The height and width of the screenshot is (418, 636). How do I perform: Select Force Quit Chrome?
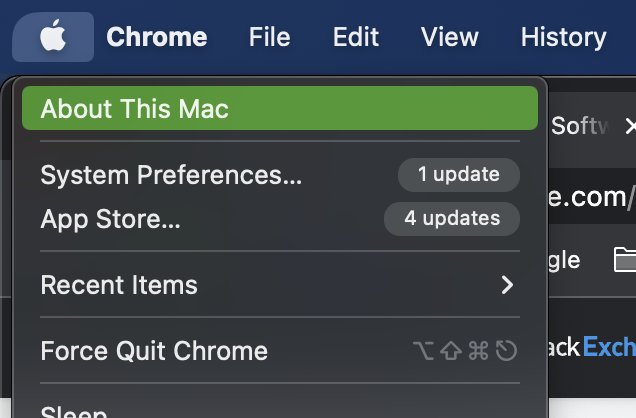[154, 351]
